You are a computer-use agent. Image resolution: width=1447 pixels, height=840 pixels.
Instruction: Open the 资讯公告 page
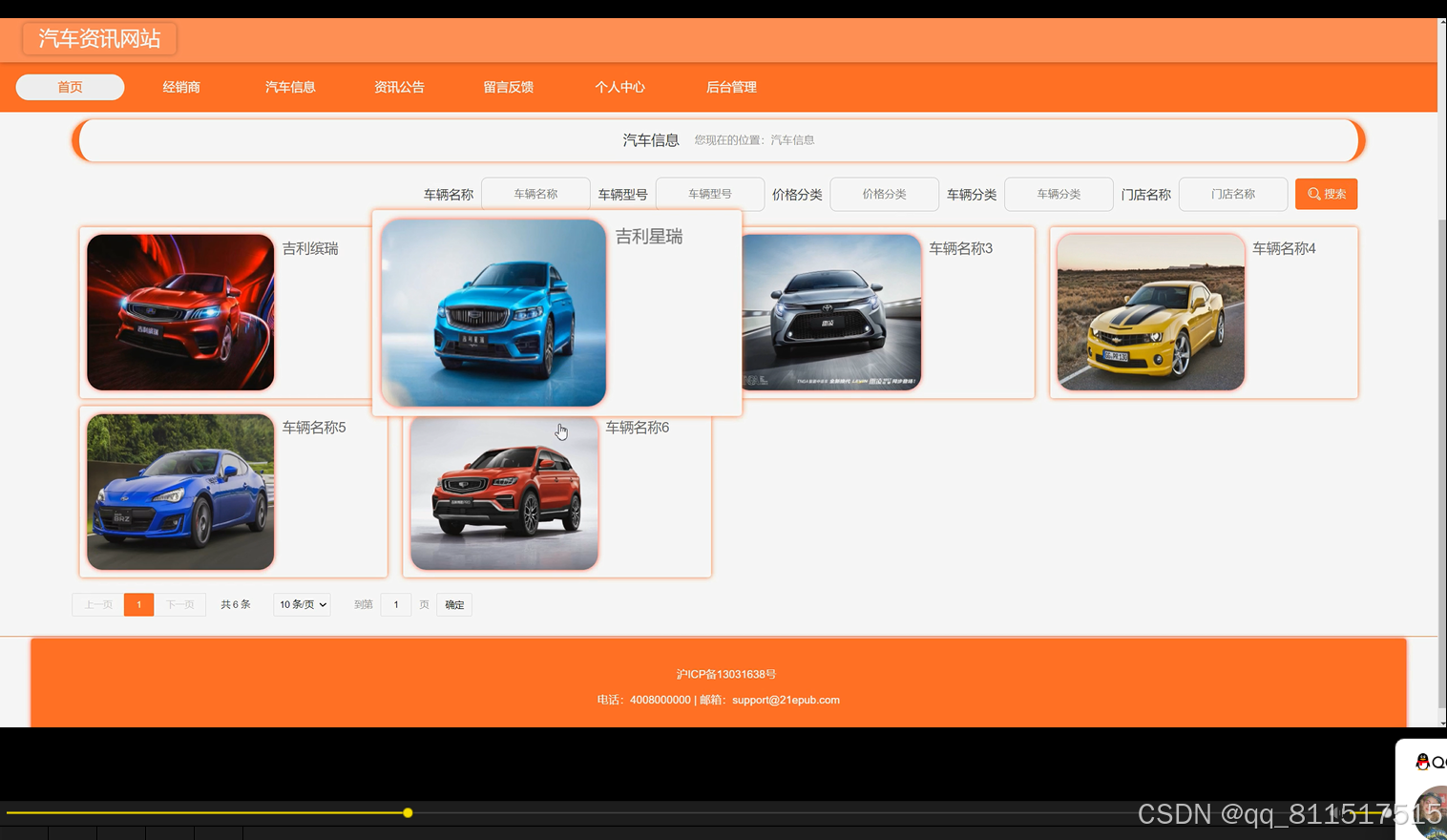(399, 87)
